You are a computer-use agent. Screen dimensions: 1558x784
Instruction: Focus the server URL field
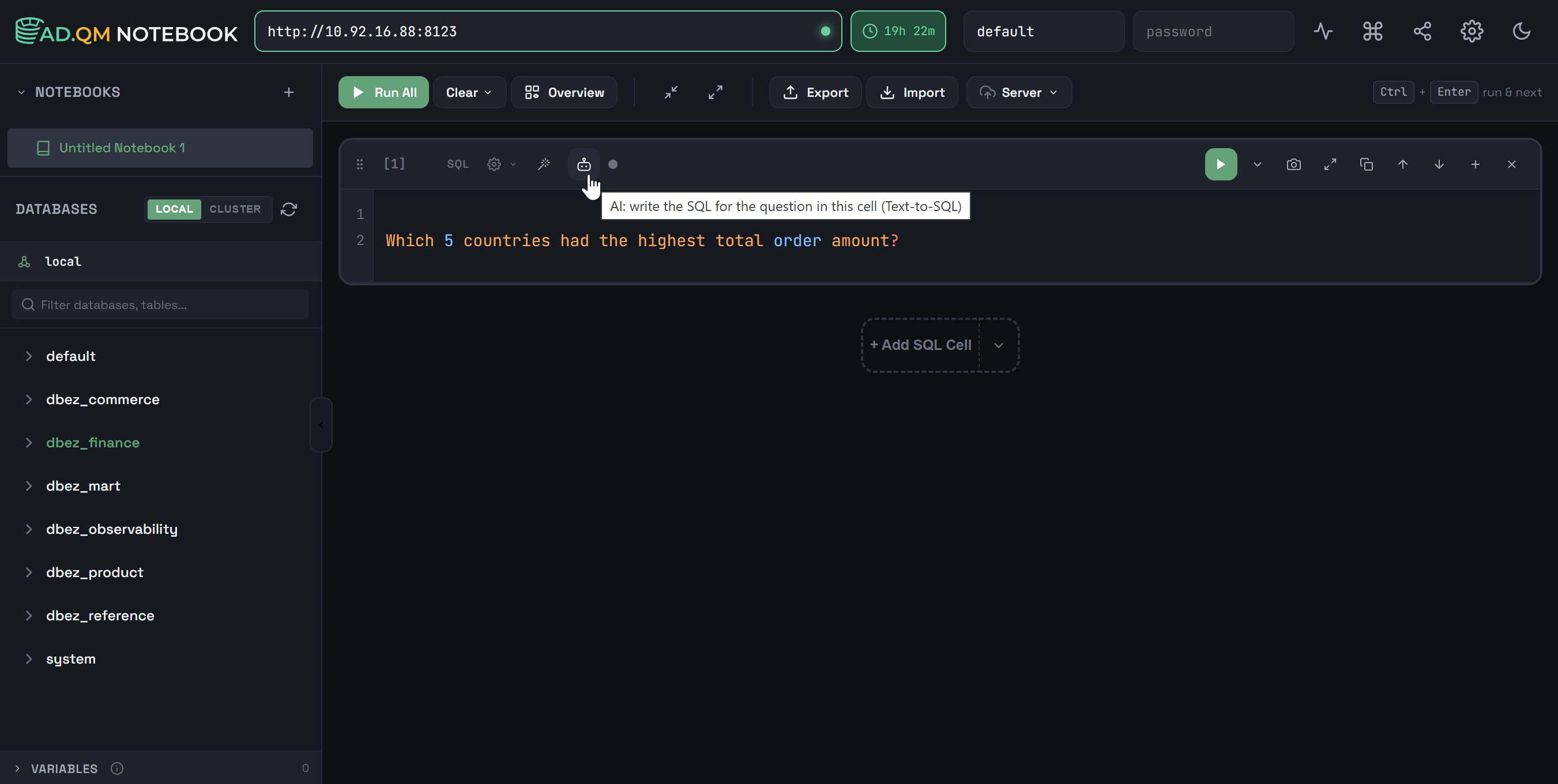click(547, 32)
